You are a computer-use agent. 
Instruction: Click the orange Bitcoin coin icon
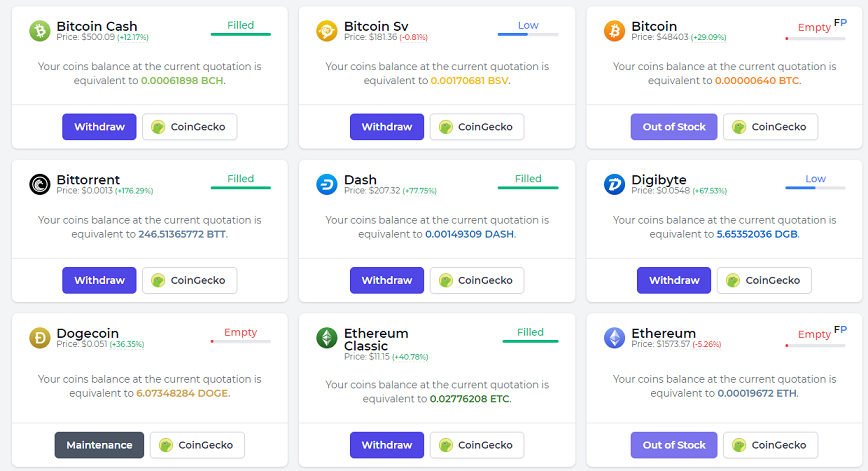tap(614, 30)
